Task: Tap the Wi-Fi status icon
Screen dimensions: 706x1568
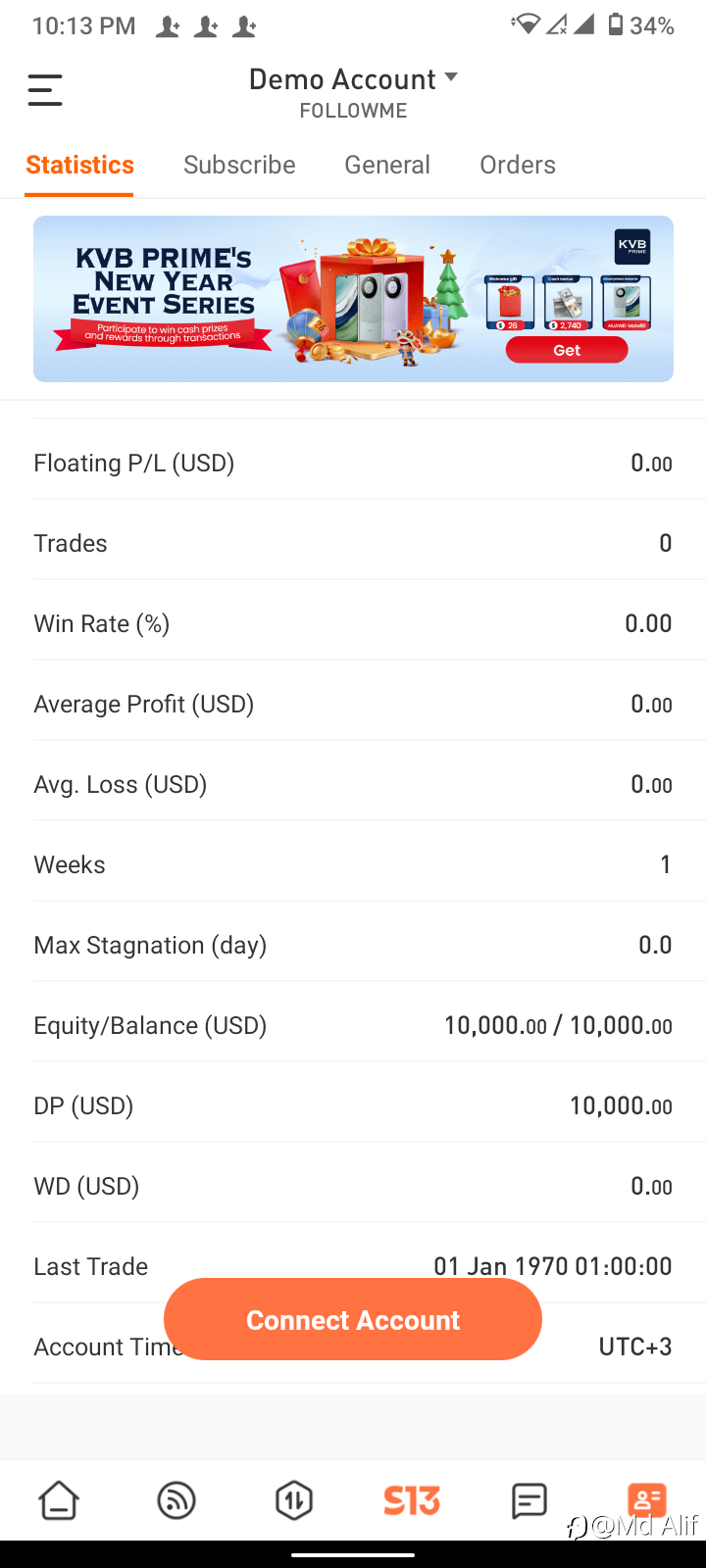Action: 527,25
